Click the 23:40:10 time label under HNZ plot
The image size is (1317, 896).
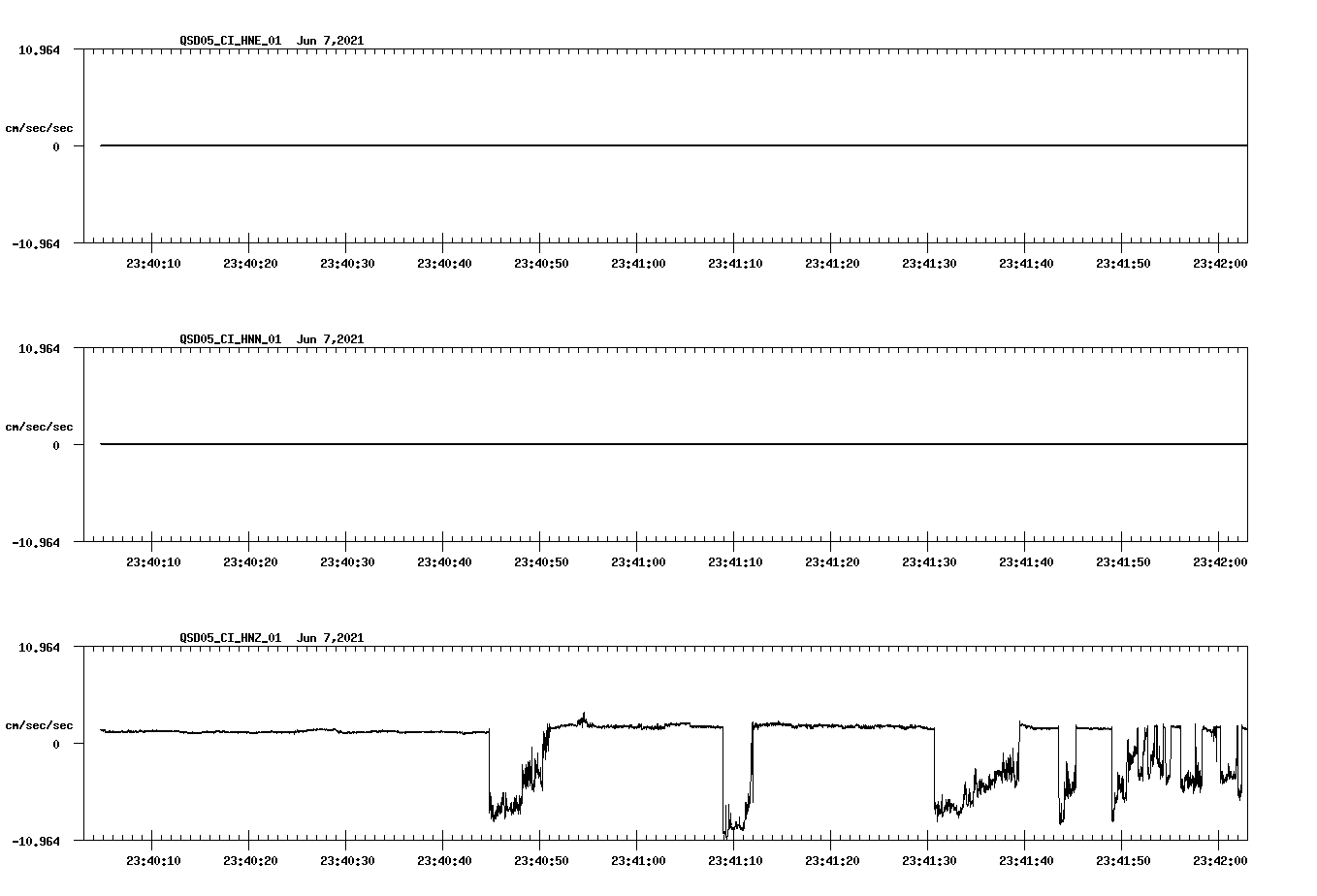click(153, 861)
